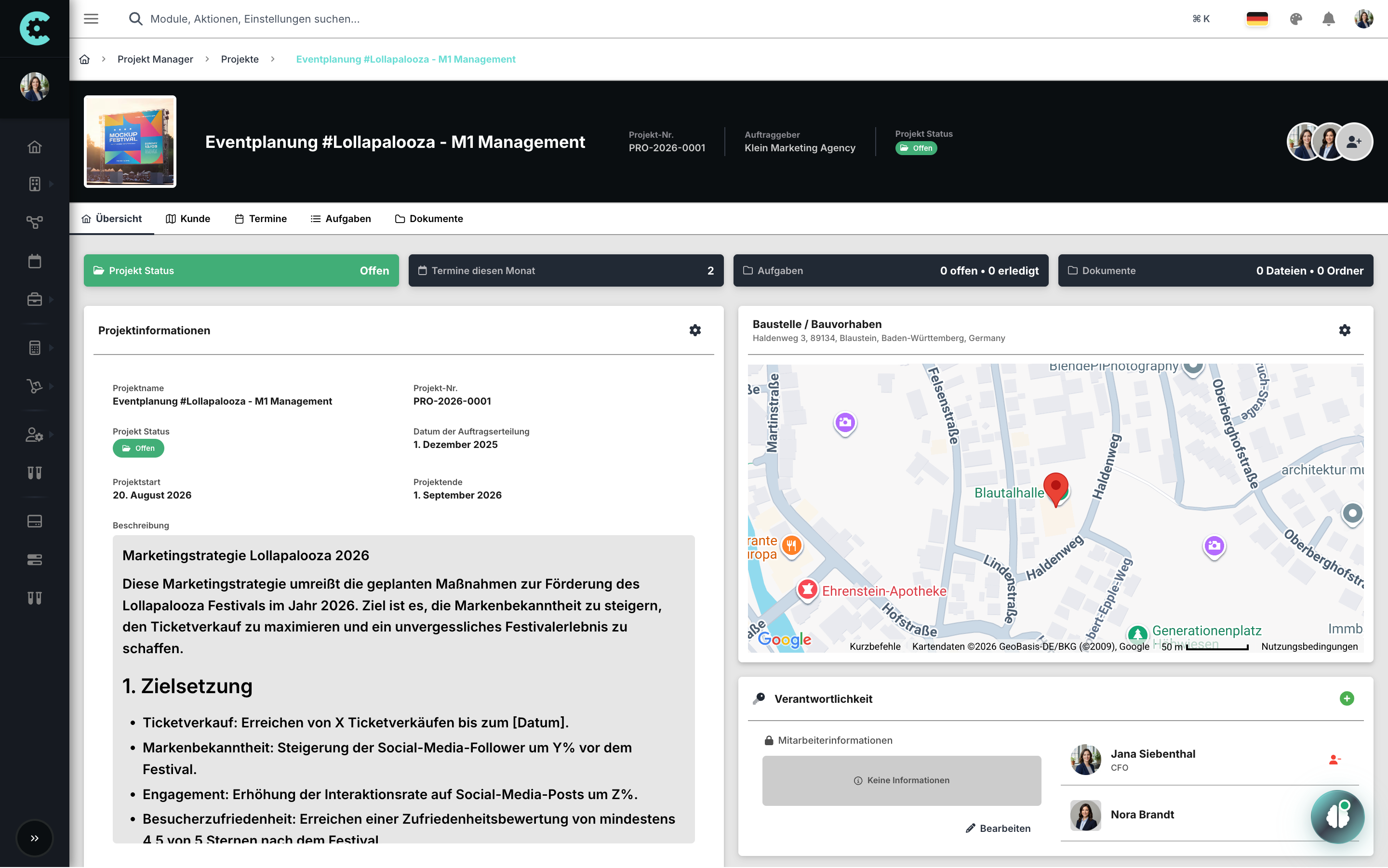
Task: Open Projektinformationen settings gear
Action: click(695, 330)
